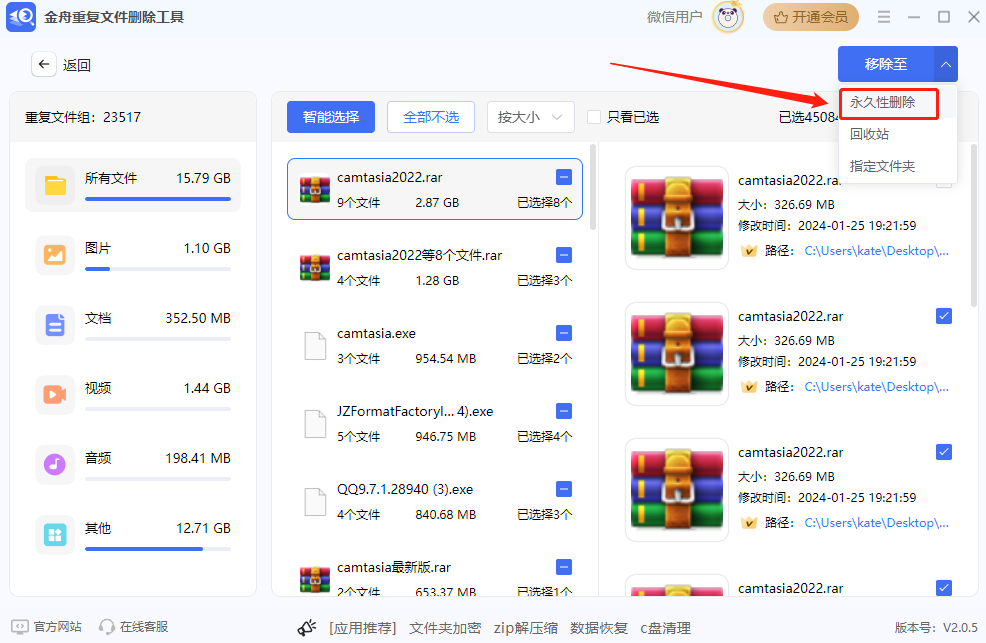Toggle selection box for JZFormatFactory exe group

[564, 411]
